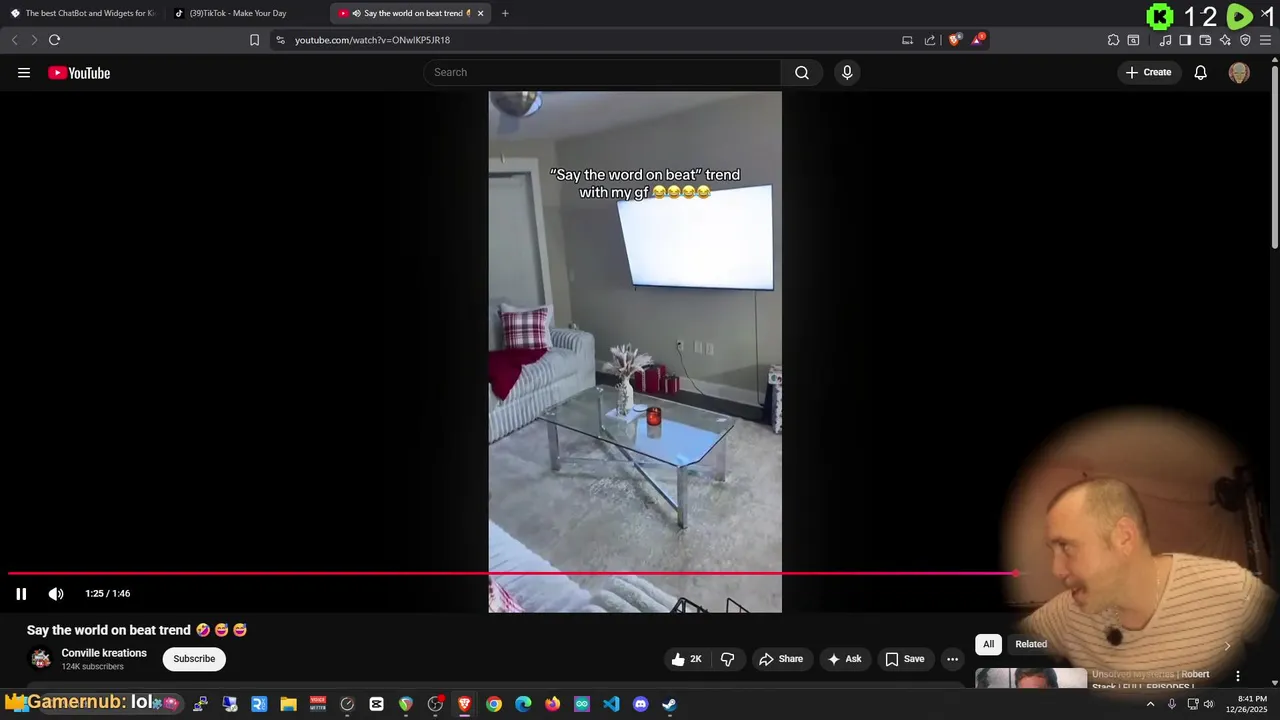Image resolution: width=1280 pixels, height=720 pixels.
Task: Open Brave Wallet icon
Action: [x=1205, y=40]
